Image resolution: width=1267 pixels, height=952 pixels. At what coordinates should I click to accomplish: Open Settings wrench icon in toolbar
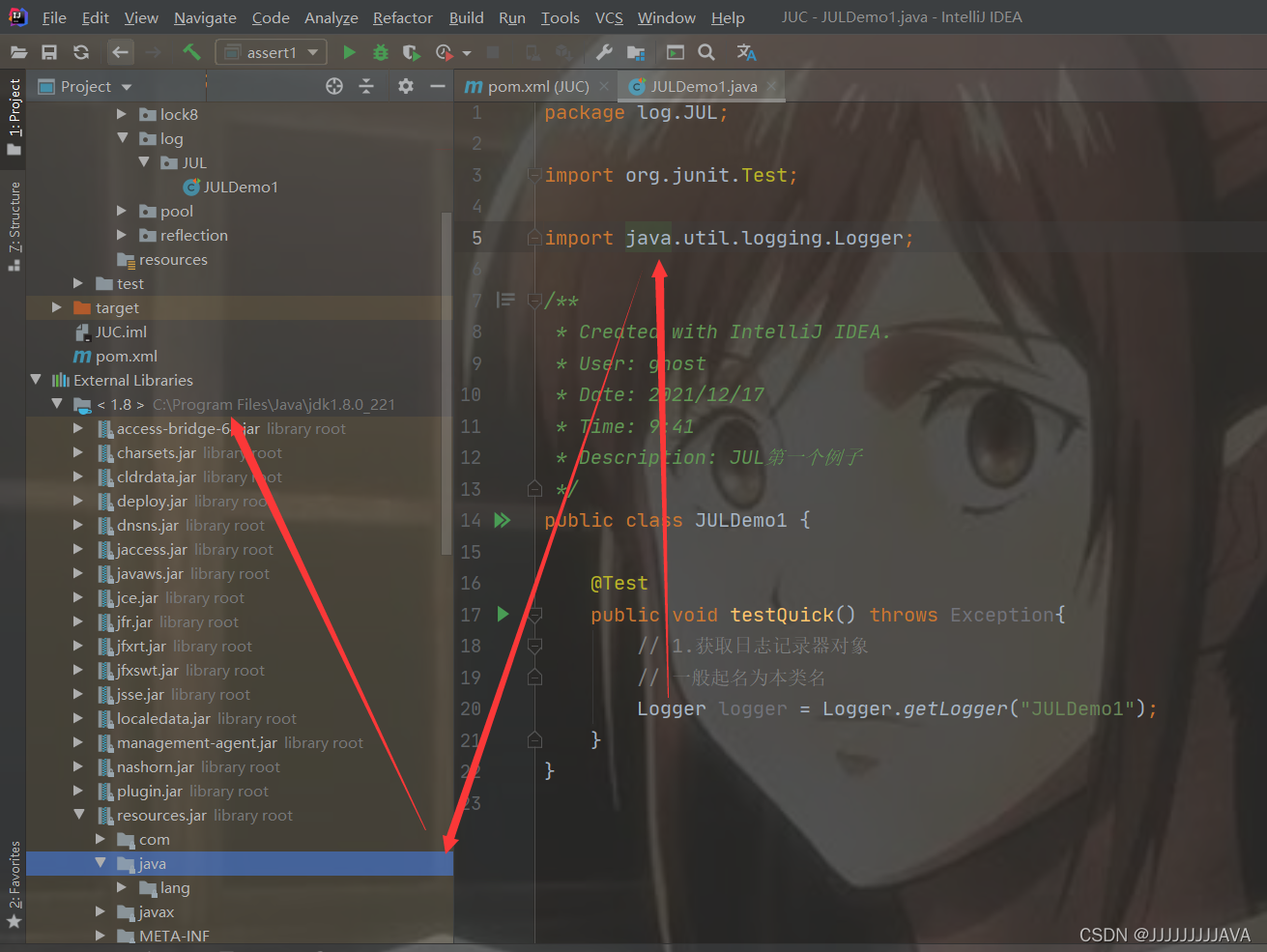point(604,52)
